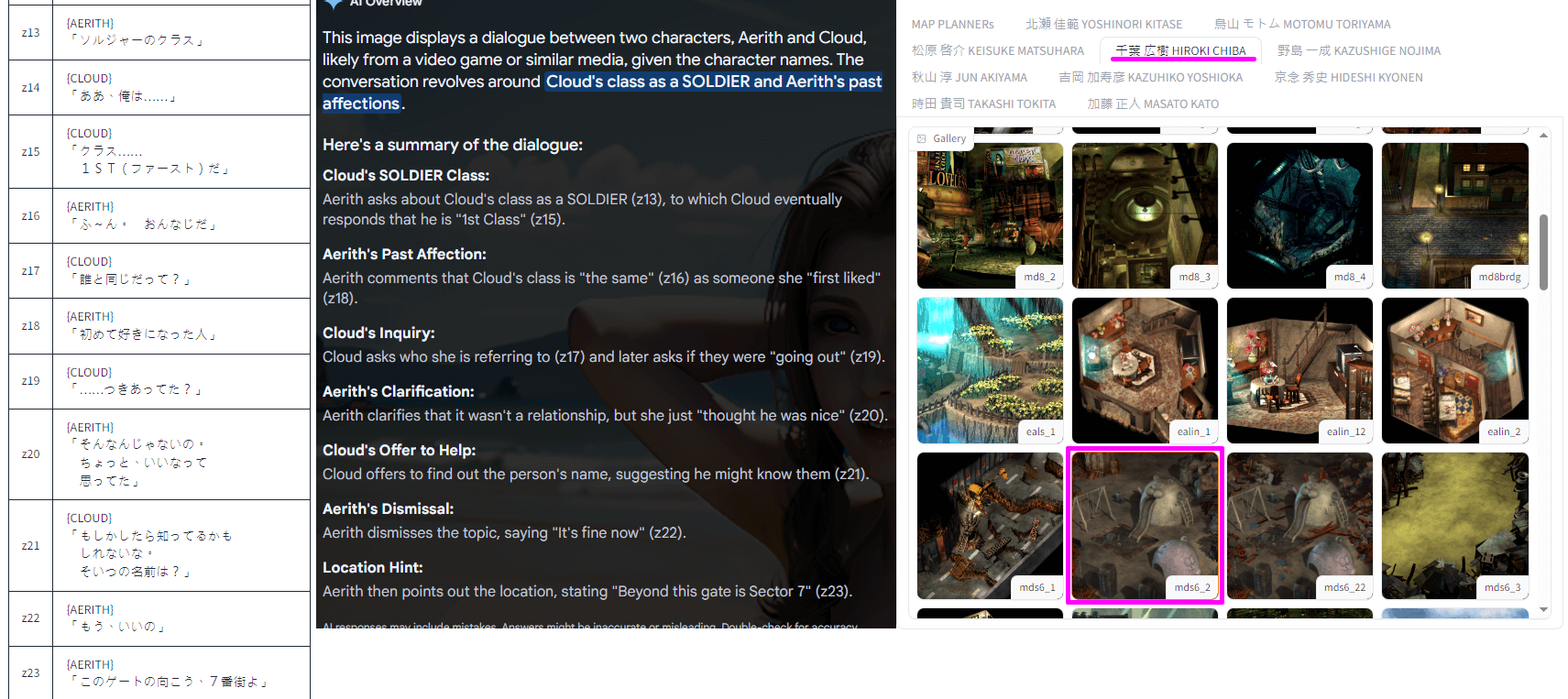The image size is (1568, 699).
Task: Select the KAZUSHIGE NOJIMA planner tab
Action: coord(1359,50)
